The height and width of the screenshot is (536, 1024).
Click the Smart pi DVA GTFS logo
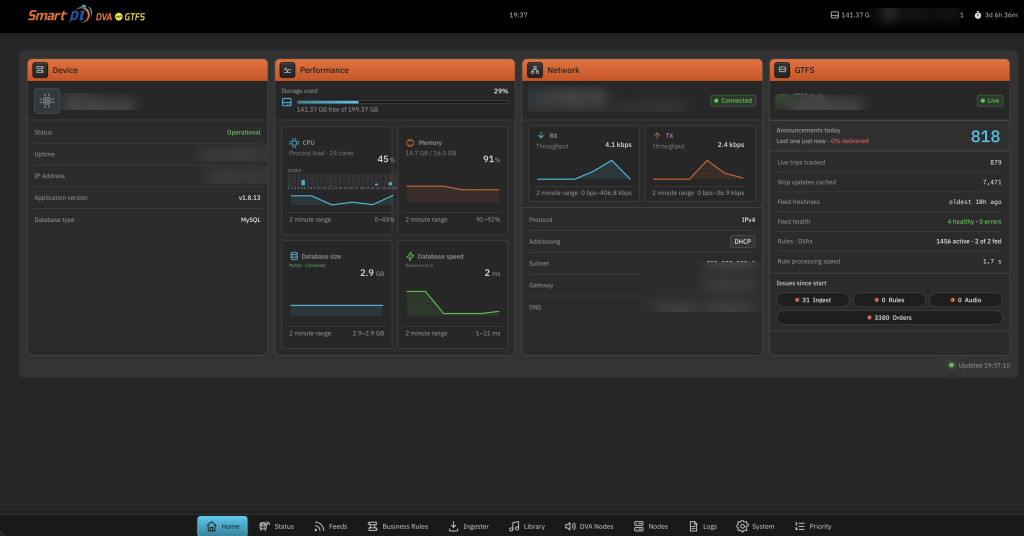point(86,14)
